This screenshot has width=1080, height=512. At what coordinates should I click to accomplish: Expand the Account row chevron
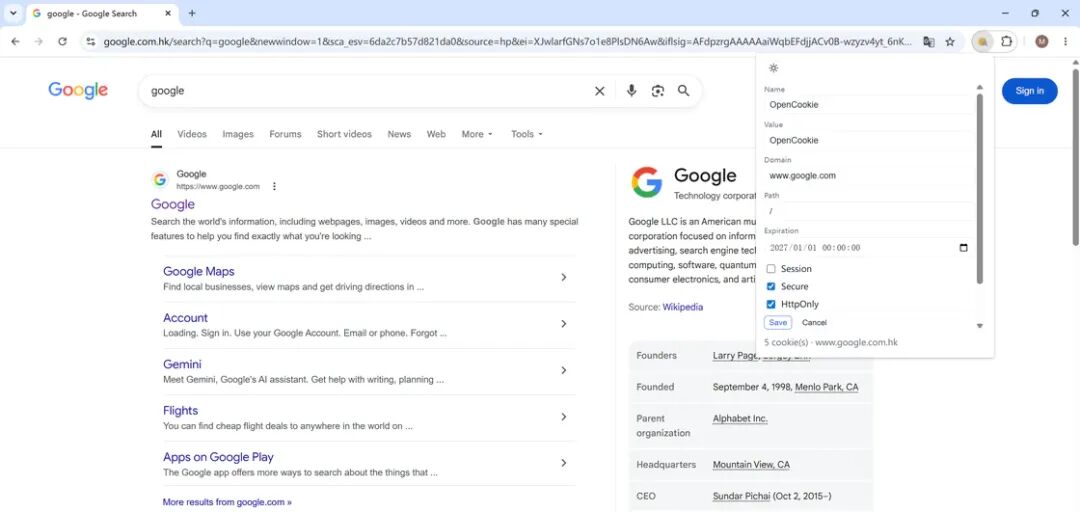(563, 324)
